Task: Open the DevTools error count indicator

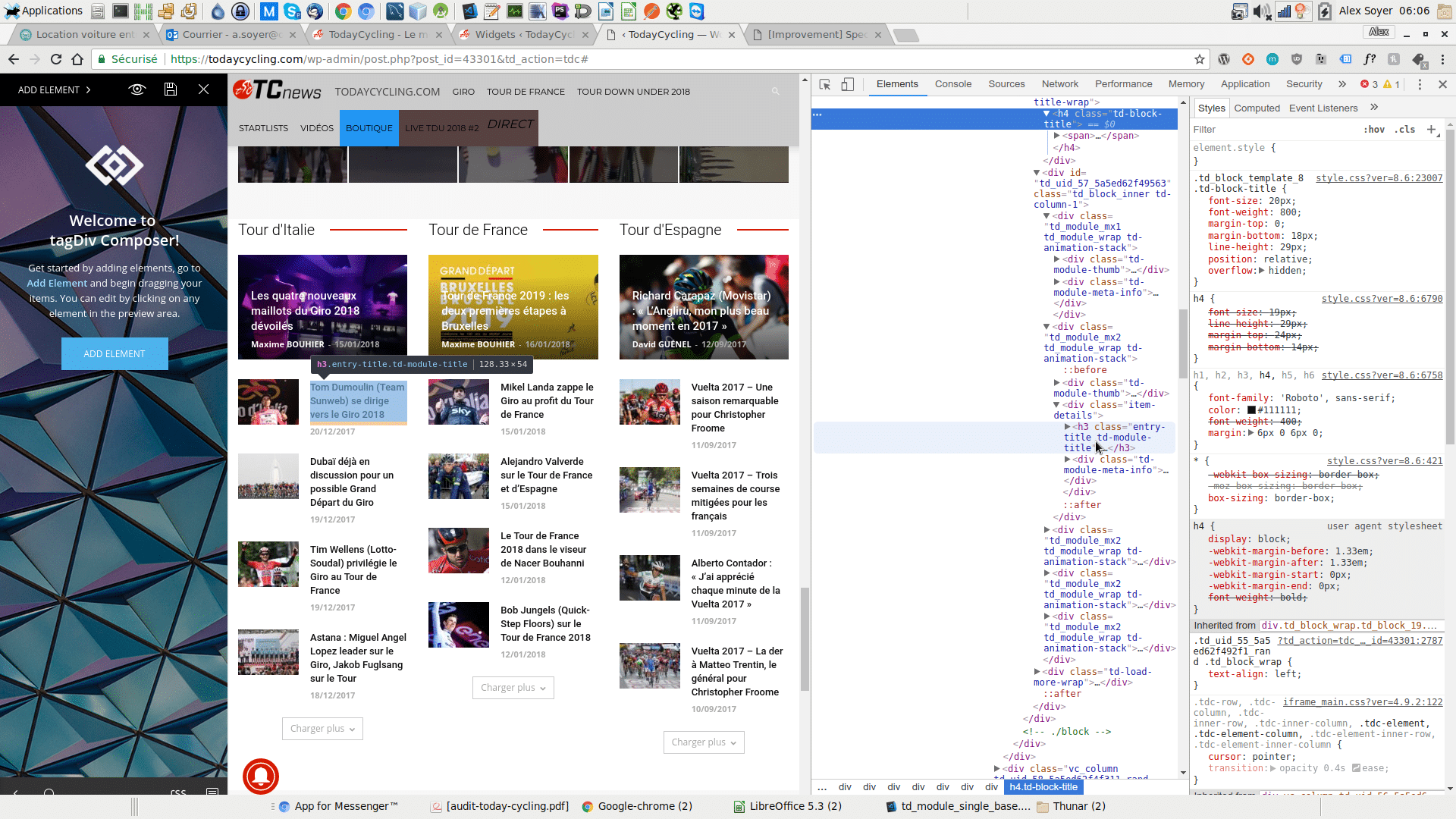Action: tap(1370, 84)
